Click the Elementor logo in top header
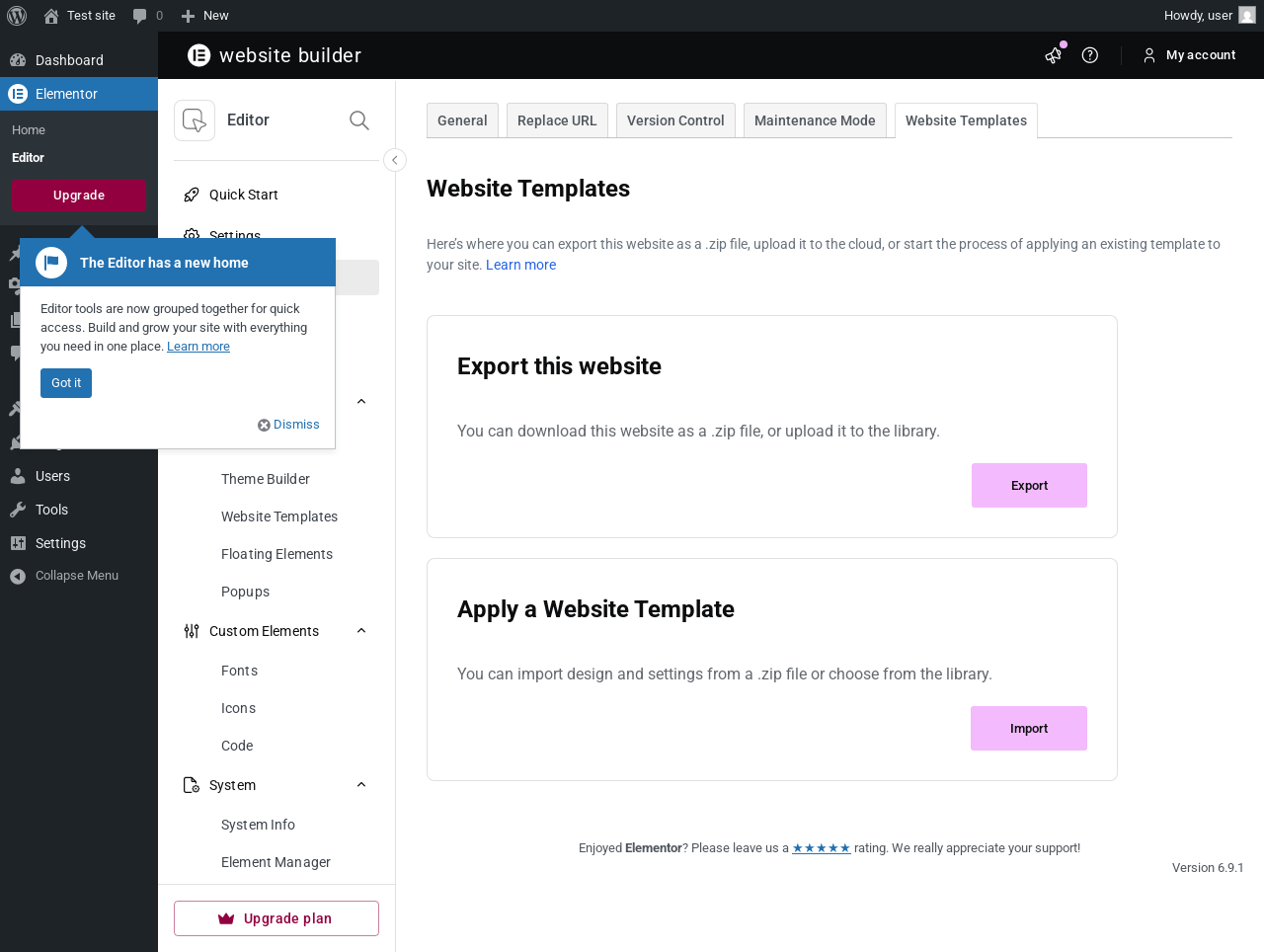 [199, 55]
